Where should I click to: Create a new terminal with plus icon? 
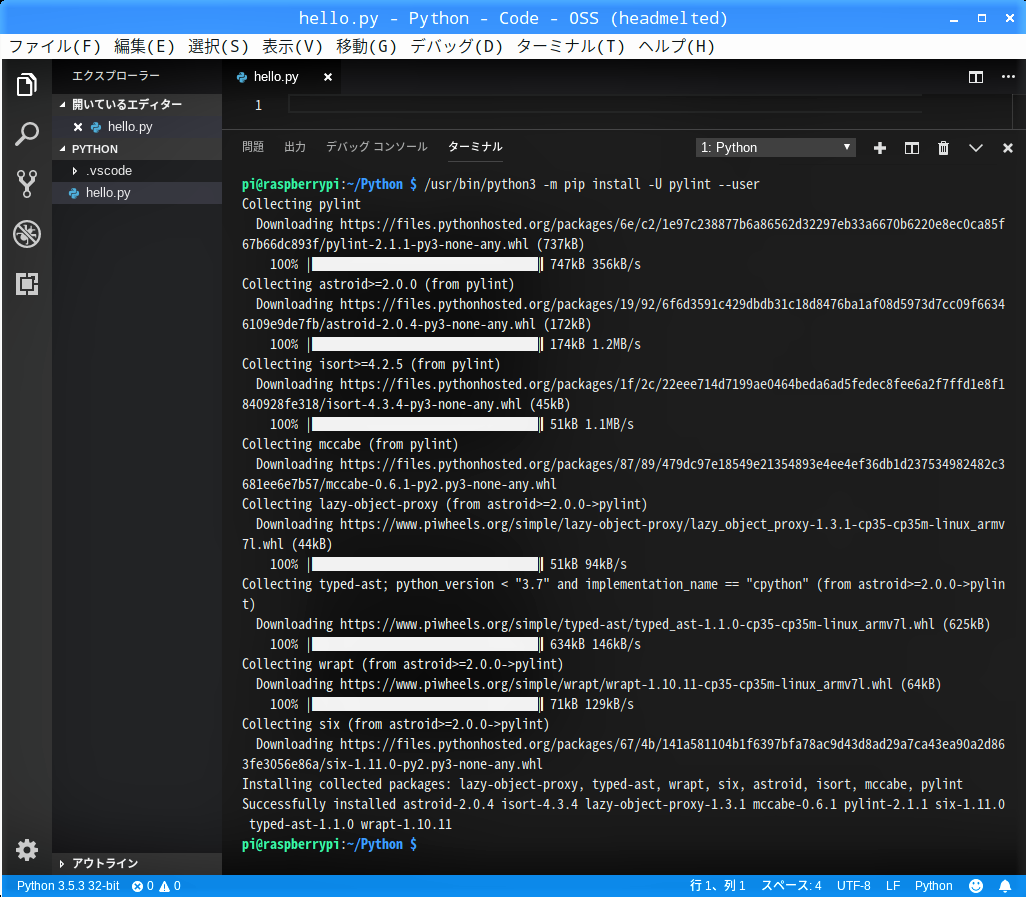pos(880,148)
